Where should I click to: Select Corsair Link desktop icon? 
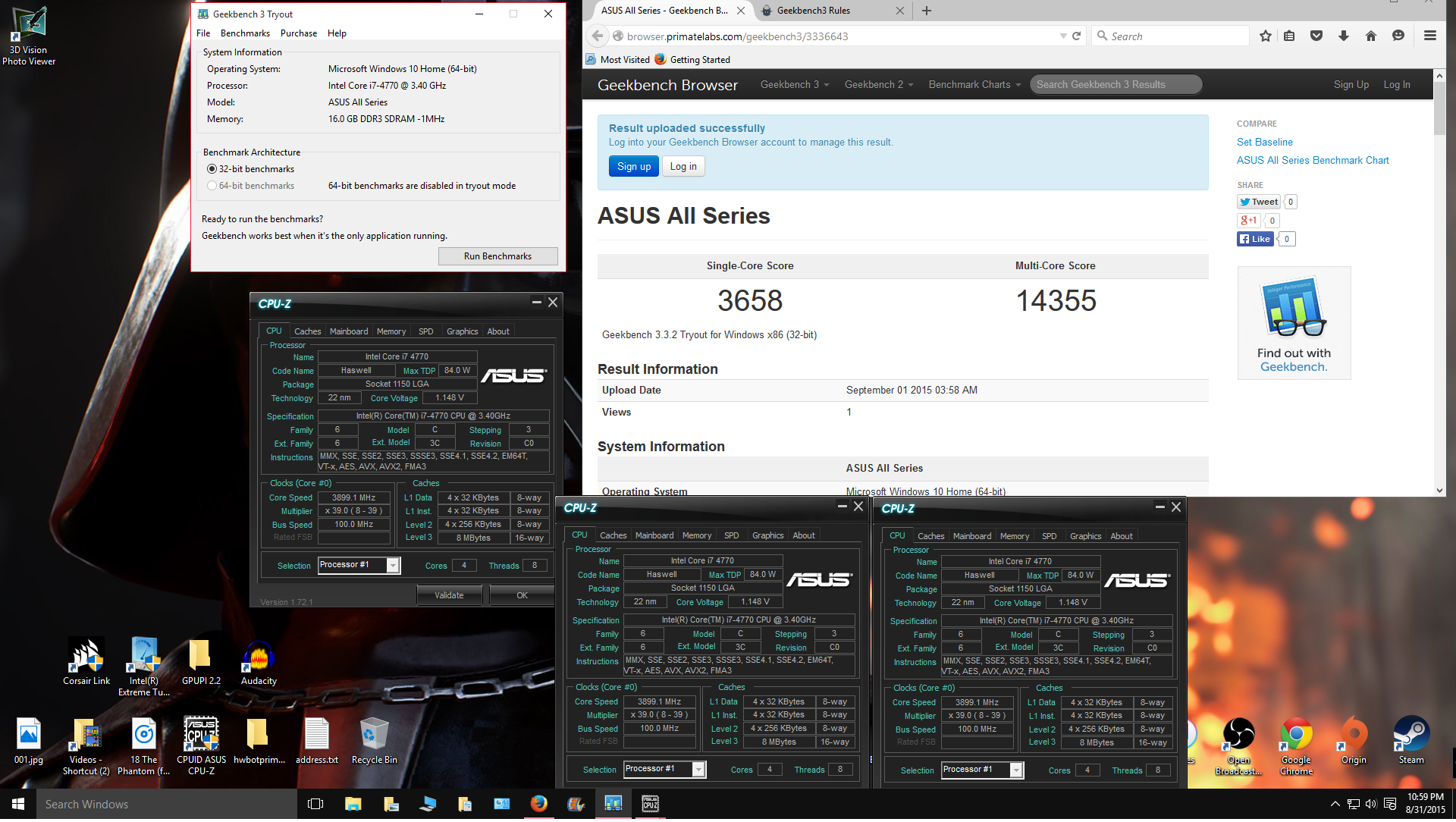click(x=86, y=663)
